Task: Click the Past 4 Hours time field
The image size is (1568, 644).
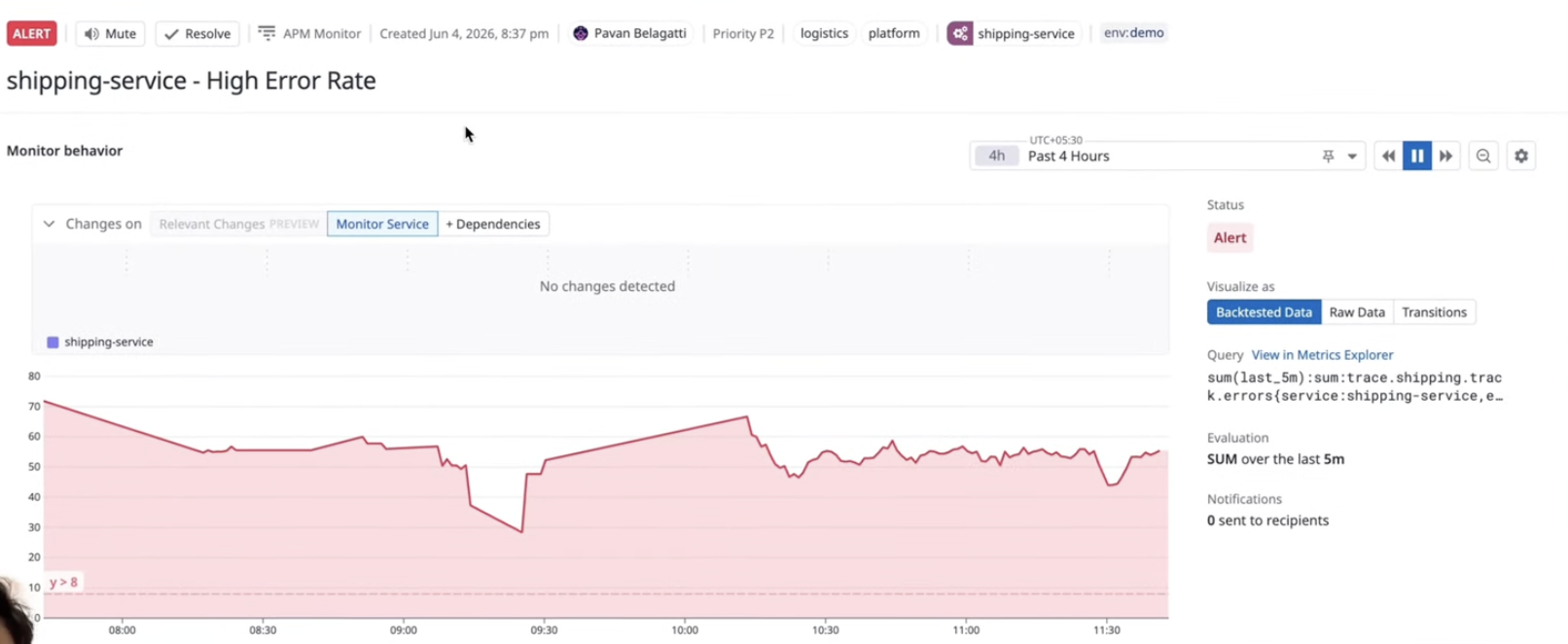Action: point(1167,156)
